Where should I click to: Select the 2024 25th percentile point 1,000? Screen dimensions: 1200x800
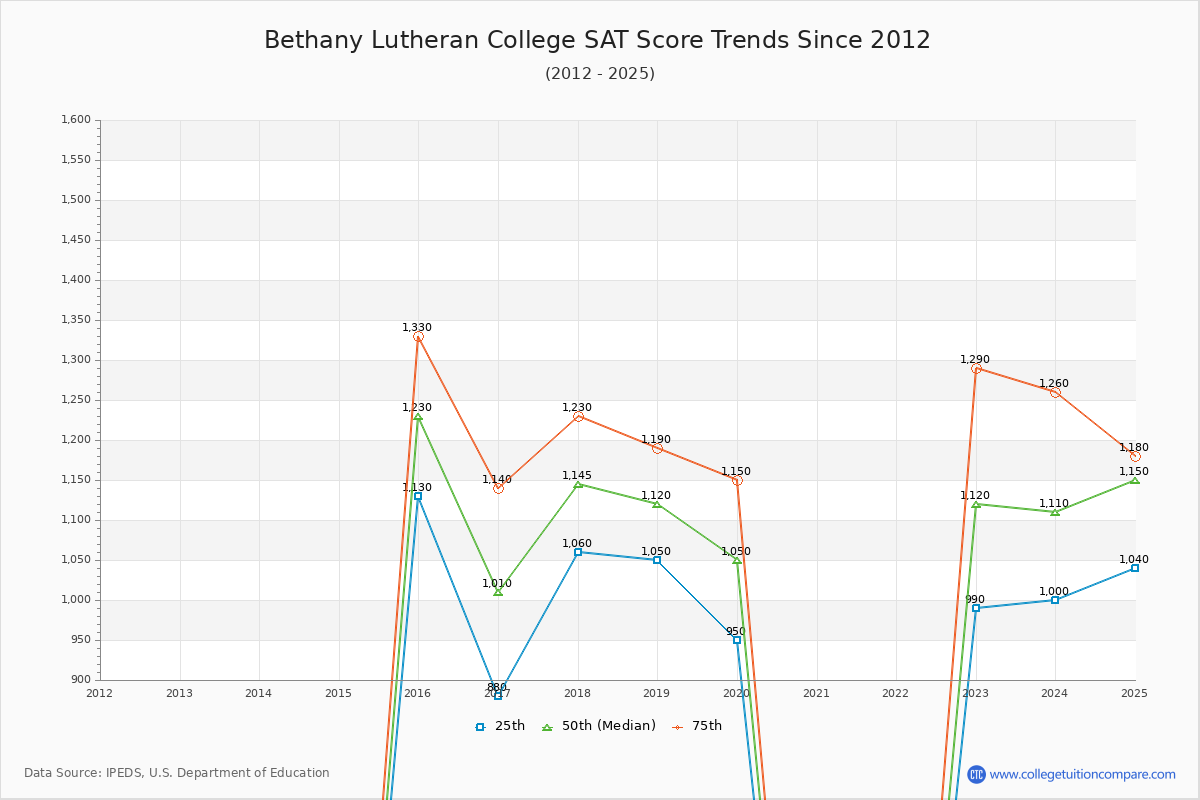(x=1055, y=600)
